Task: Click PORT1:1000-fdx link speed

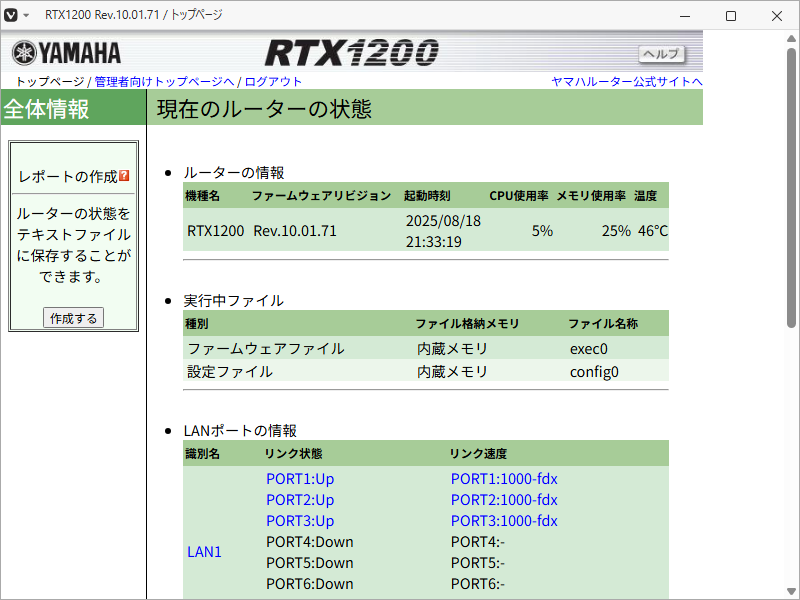Action: tap(504, 479)
